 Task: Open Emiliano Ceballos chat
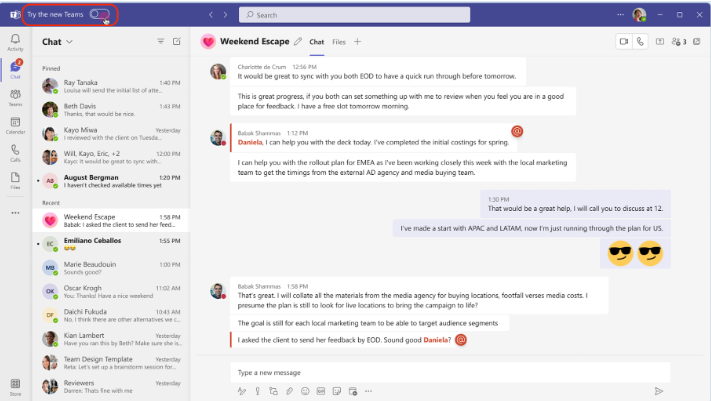[111, 244]
